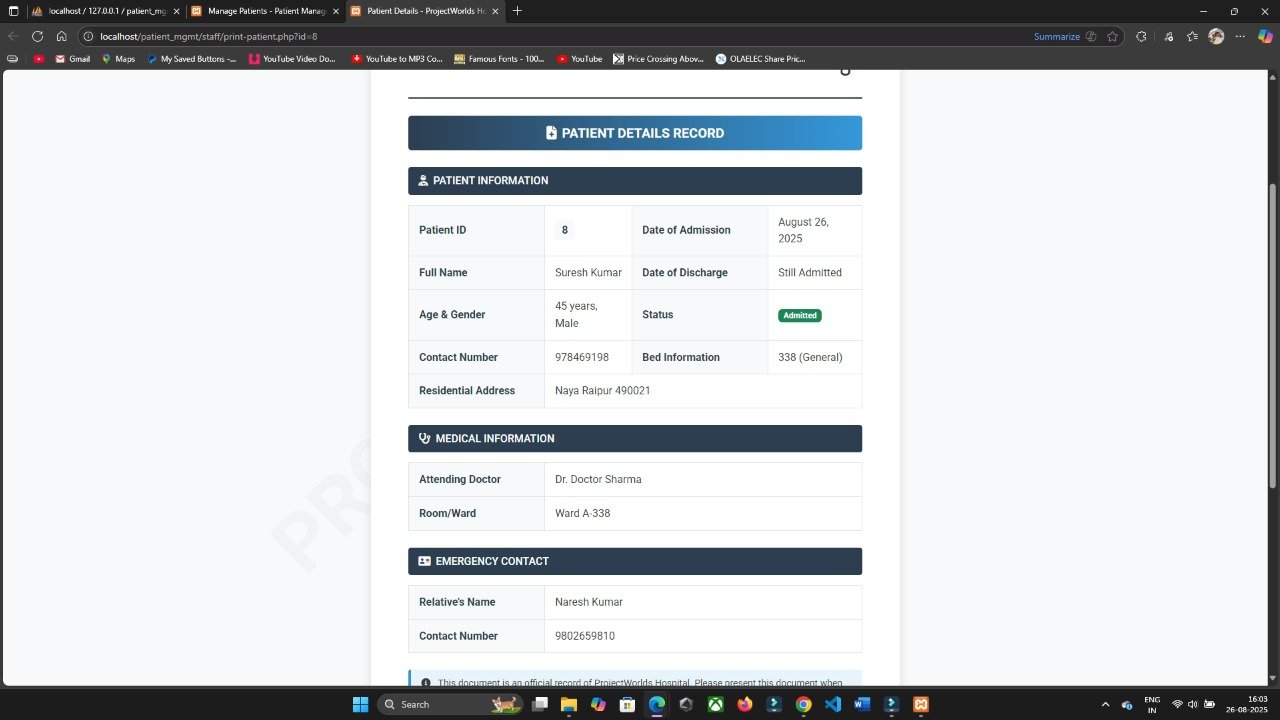Image resolution: width=1280 pixels, height=720 pixels.
Task: Open the Gmail bookmark
Action: pos(72,59)
